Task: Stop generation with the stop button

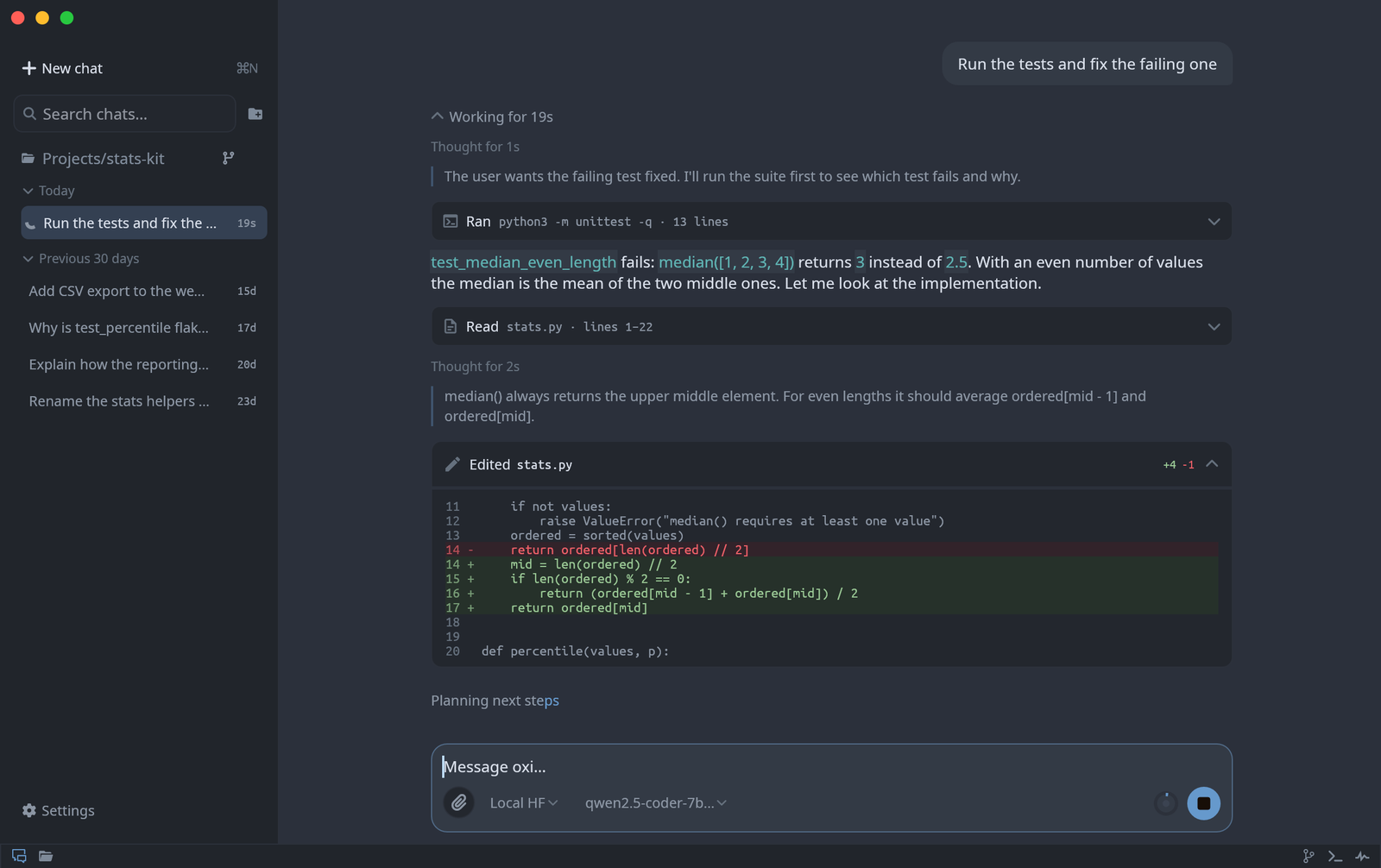Action: click(1203, 803)
